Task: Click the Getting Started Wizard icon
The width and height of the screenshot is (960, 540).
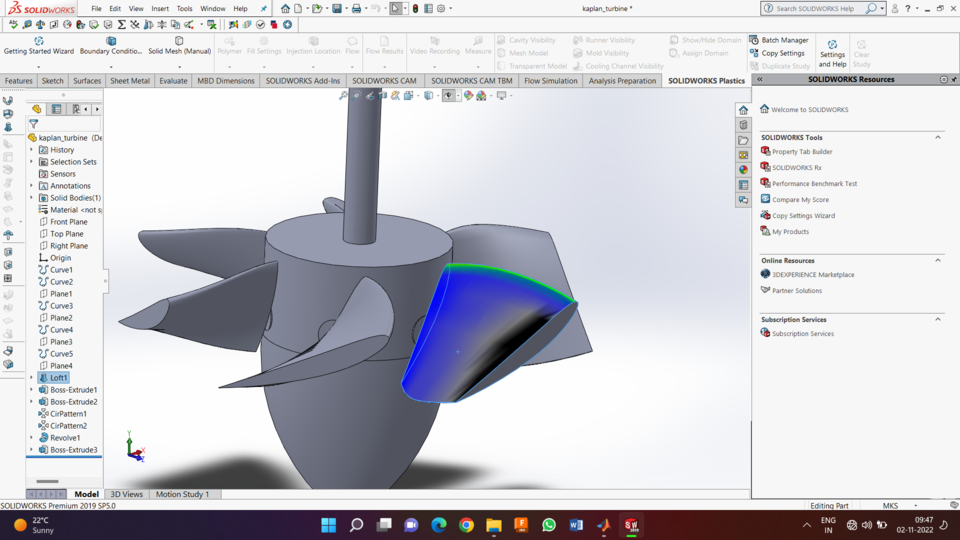Action: click(39, 41)
